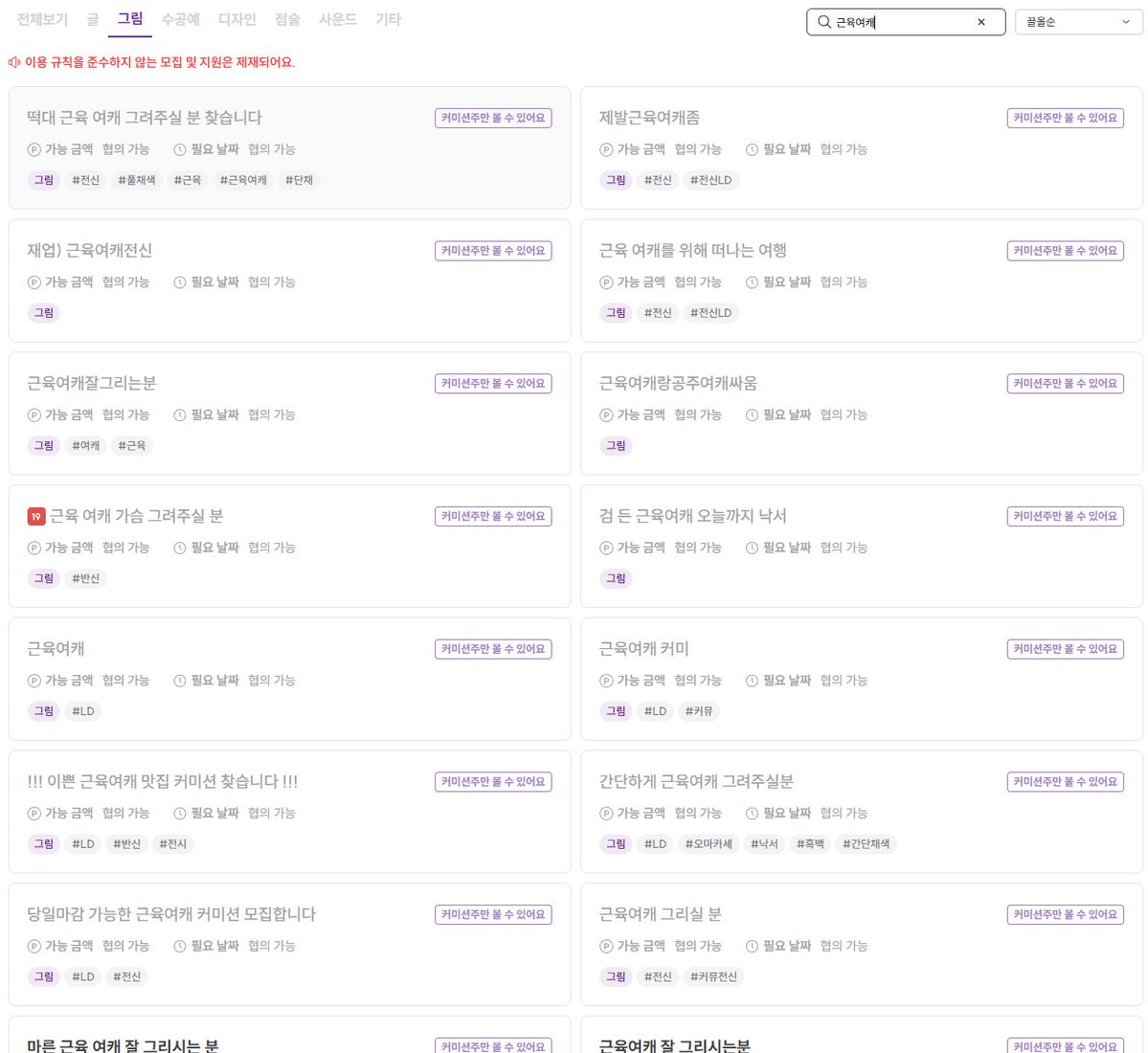Image resolution: width=1148 pixels, height=1053 pixels.
Task: Switch to the 전체보기 tab
Action: click(x=42, y=20)
